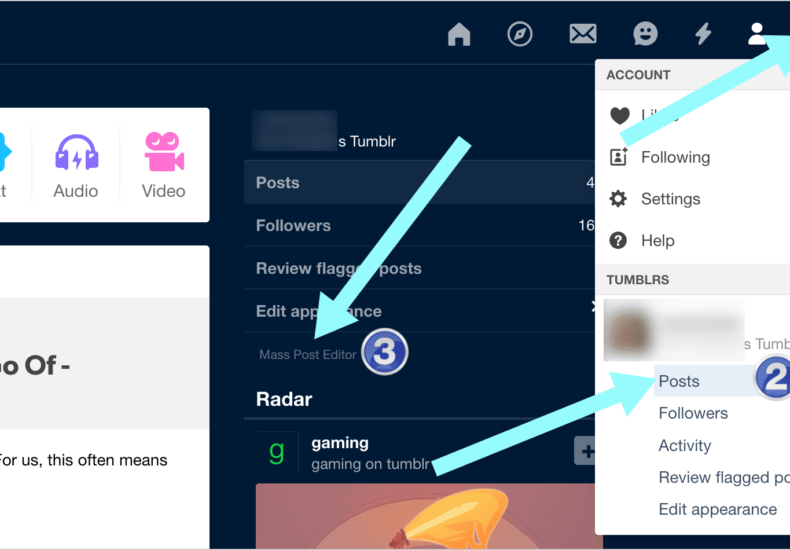Click the question mark Help icon
Screen dimensions: 790x550
tap(618, 240)
